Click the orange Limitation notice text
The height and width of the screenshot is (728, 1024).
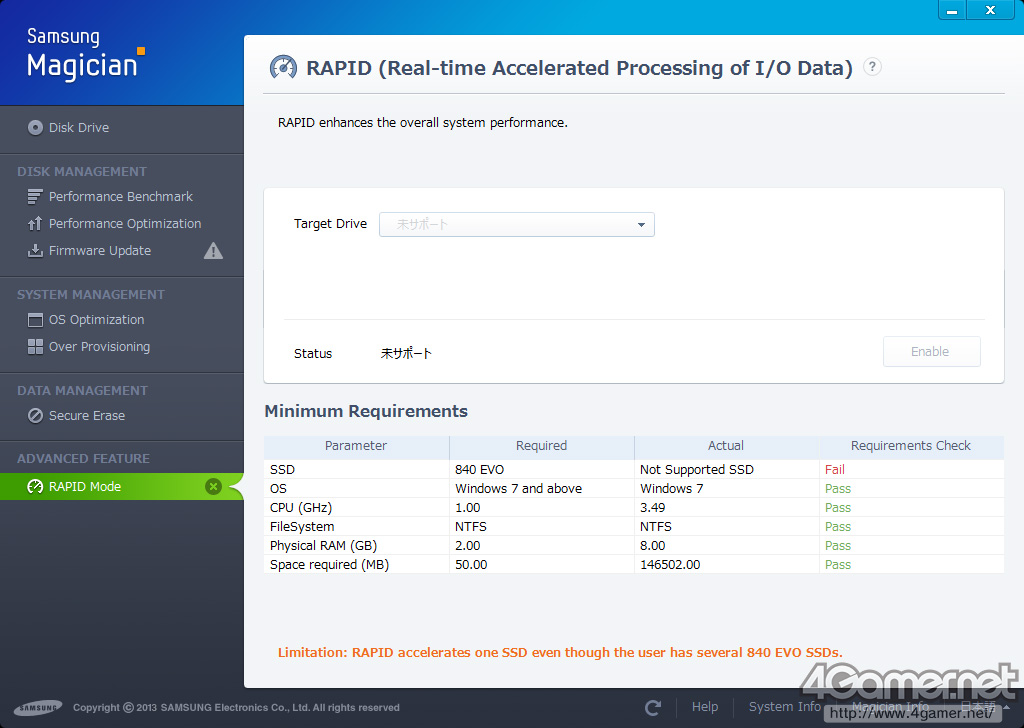point(560,652)
